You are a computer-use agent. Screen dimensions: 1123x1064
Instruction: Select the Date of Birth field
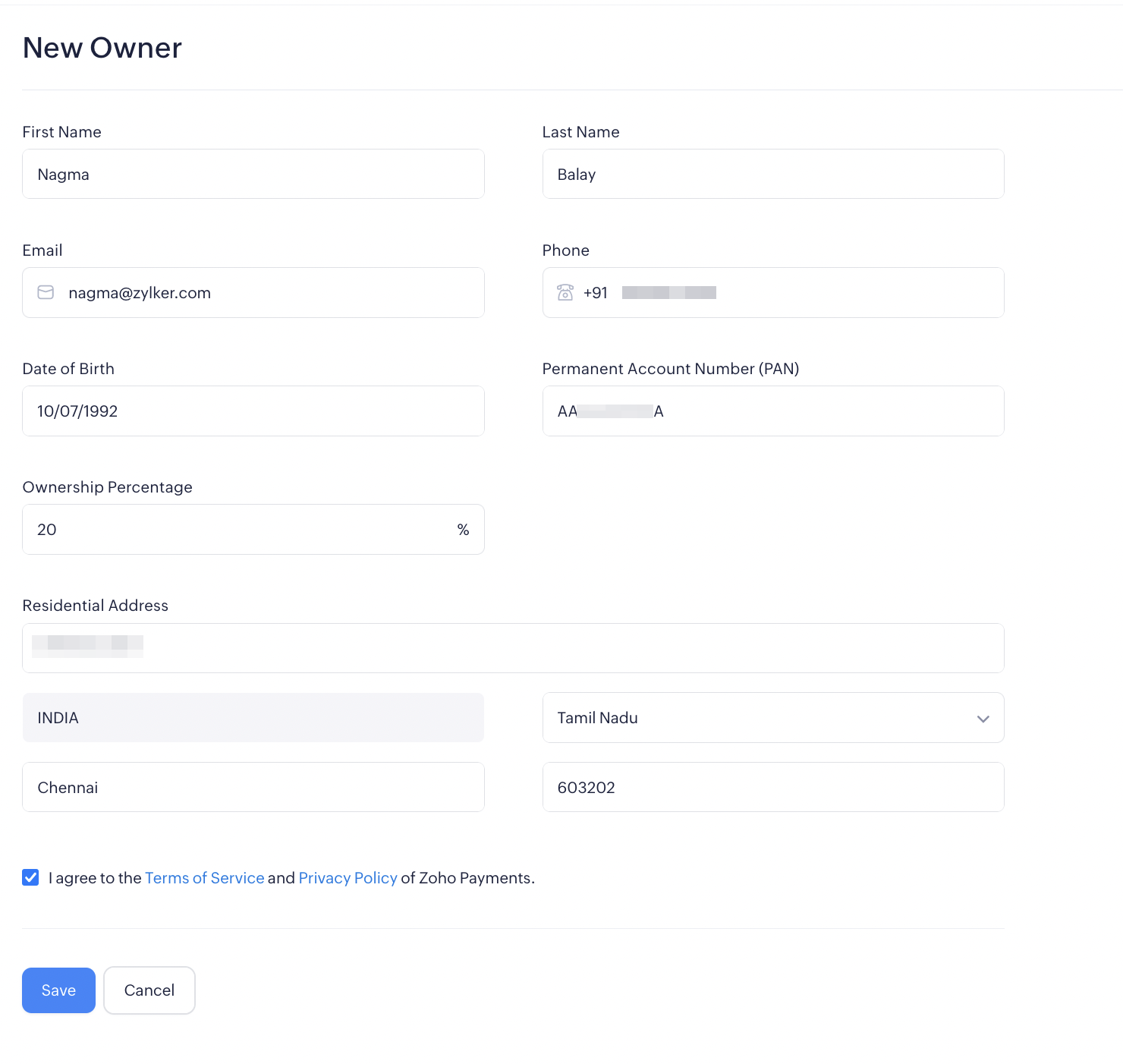tap(253, 411)
